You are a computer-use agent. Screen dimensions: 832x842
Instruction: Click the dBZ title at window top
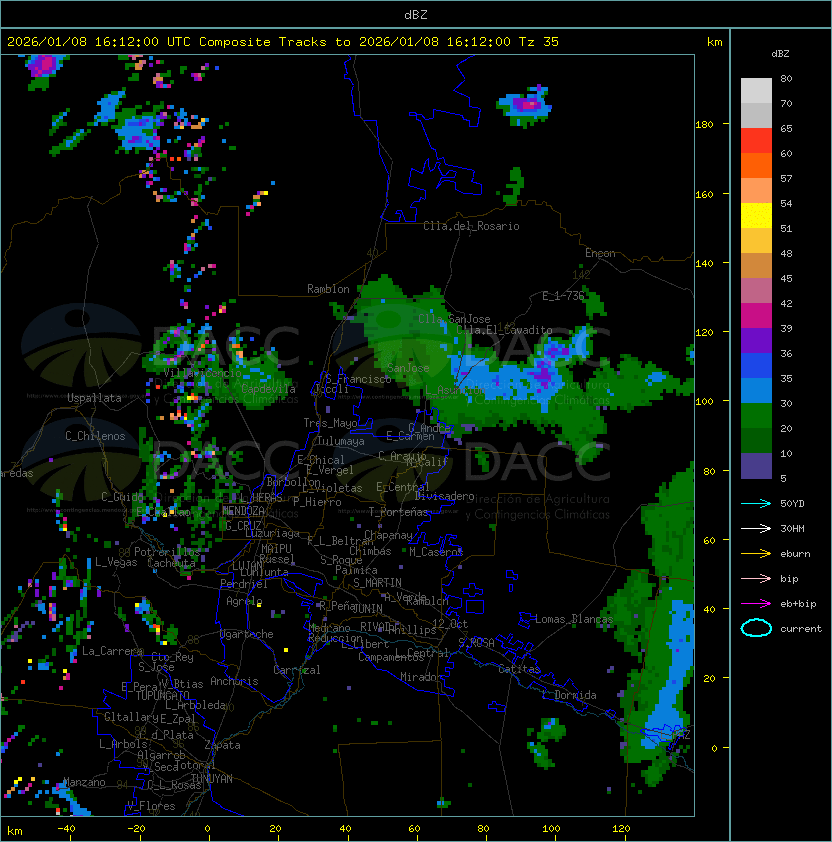[x=416, y=14]
